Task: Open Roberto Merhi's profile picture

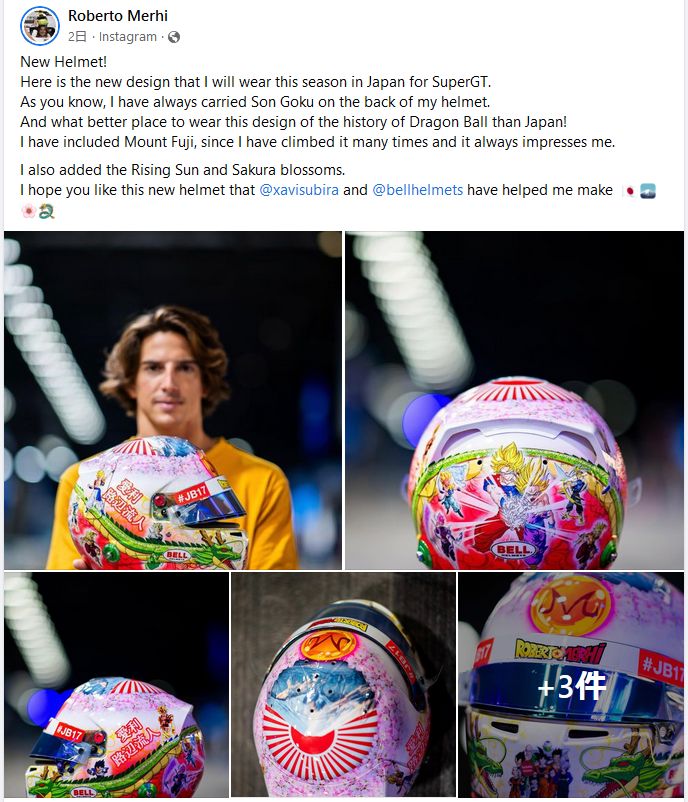Action: point(40,26)
